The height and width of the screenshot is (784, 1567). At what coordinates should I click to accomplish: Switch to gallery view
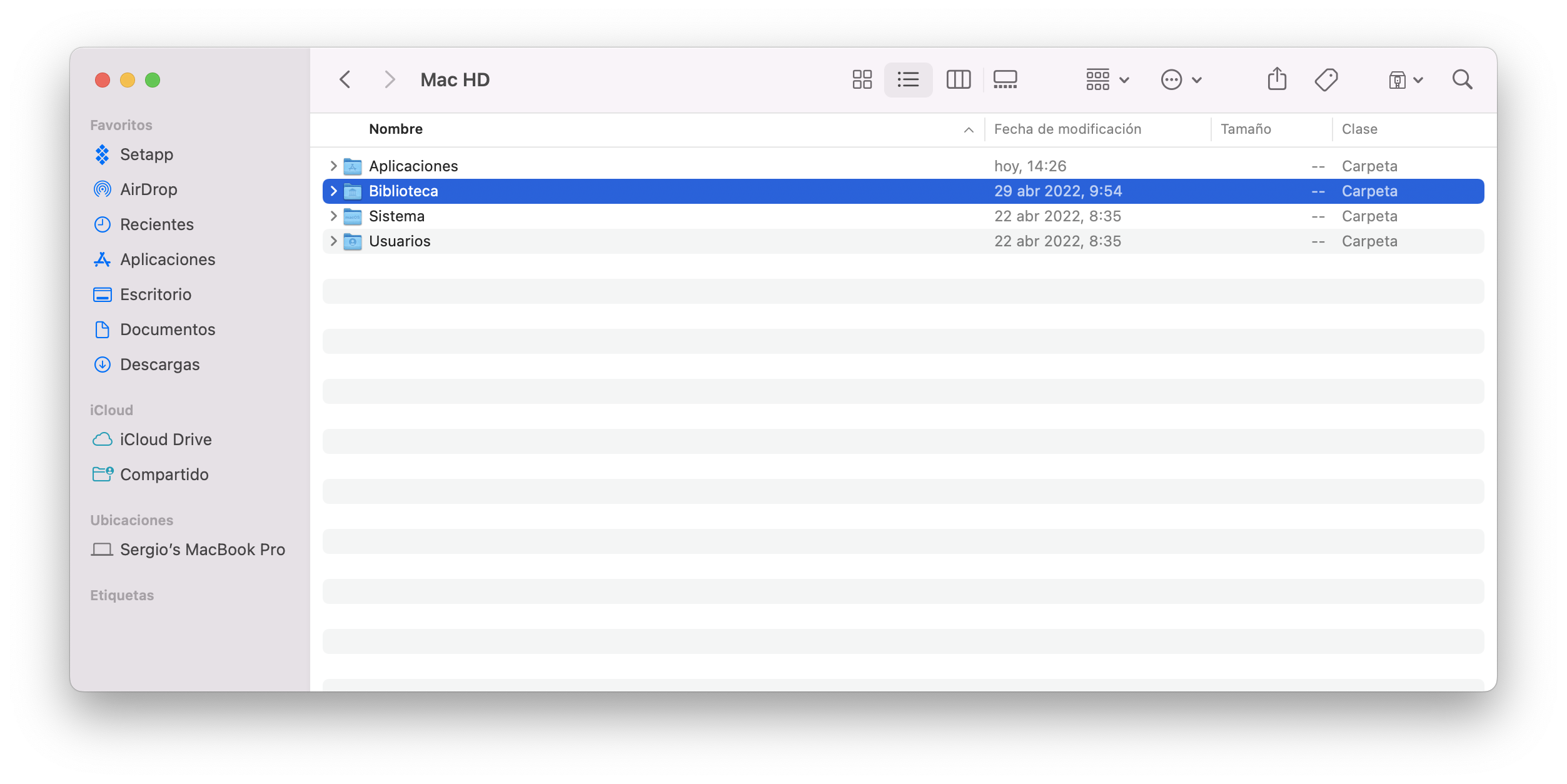point(1003,79)
